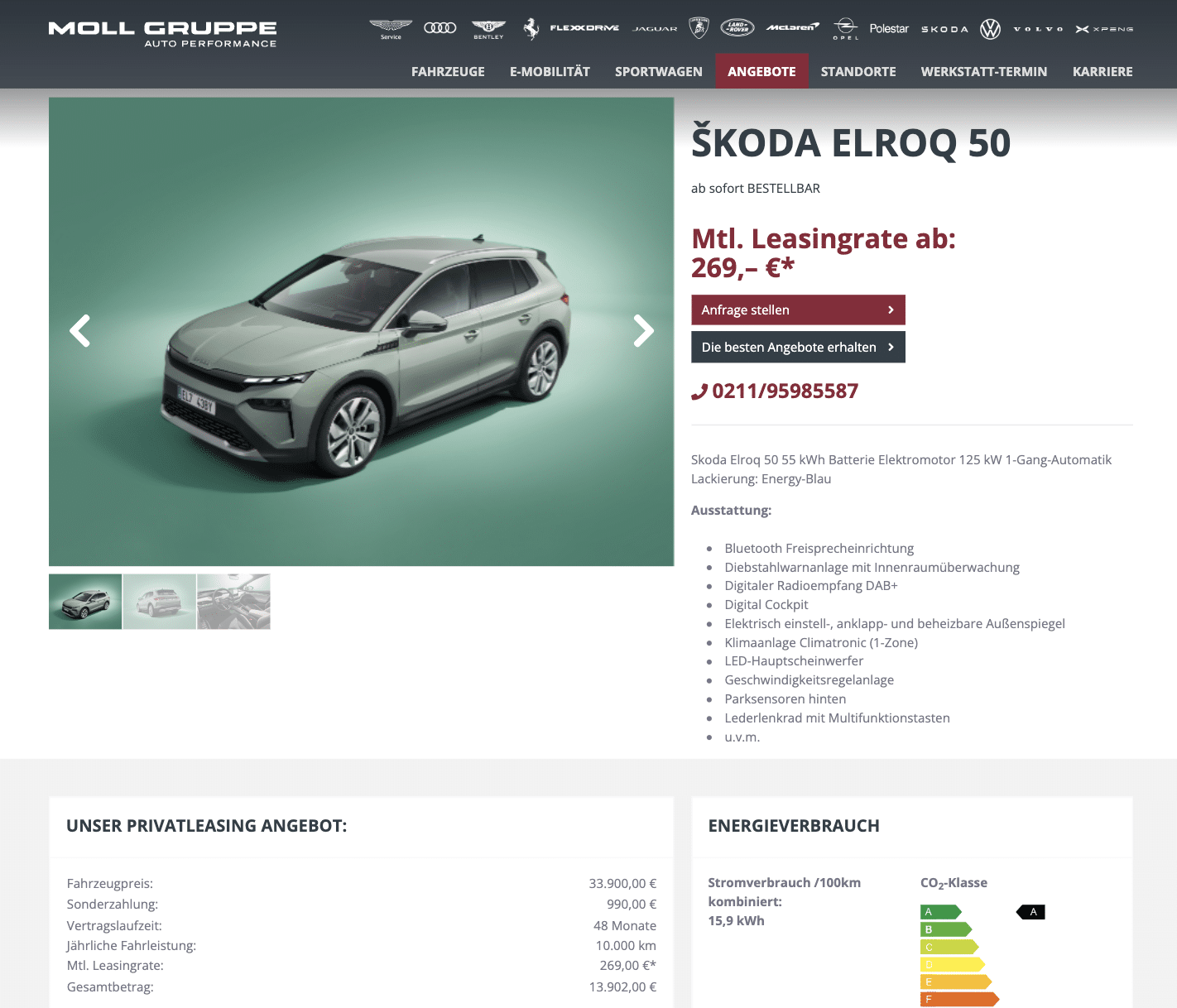
Task: Open the Land Rover oval logo
Action: pos(737,28)
